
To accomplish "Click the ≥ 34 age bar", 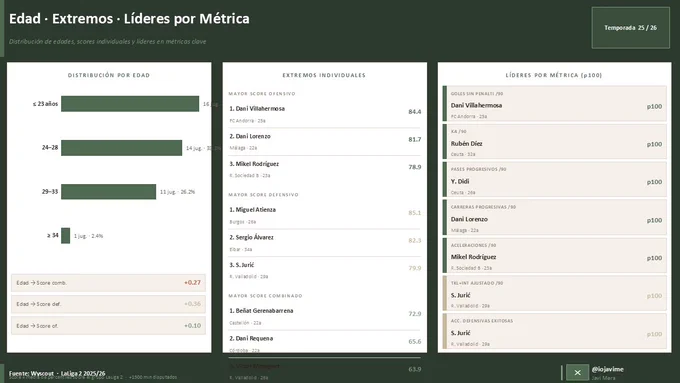I will click(x=65, y=236).
